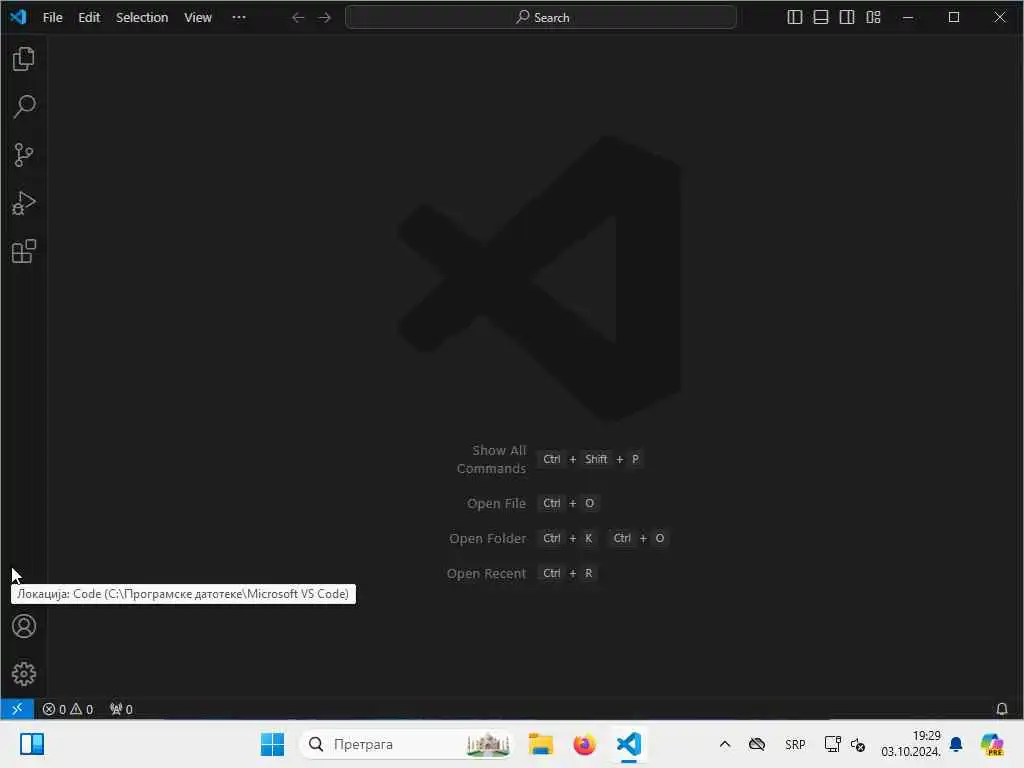The height and width of the screenshot is (768, 1024).
Task: Open the Manage gear icon
Action: tap(24, 673)
